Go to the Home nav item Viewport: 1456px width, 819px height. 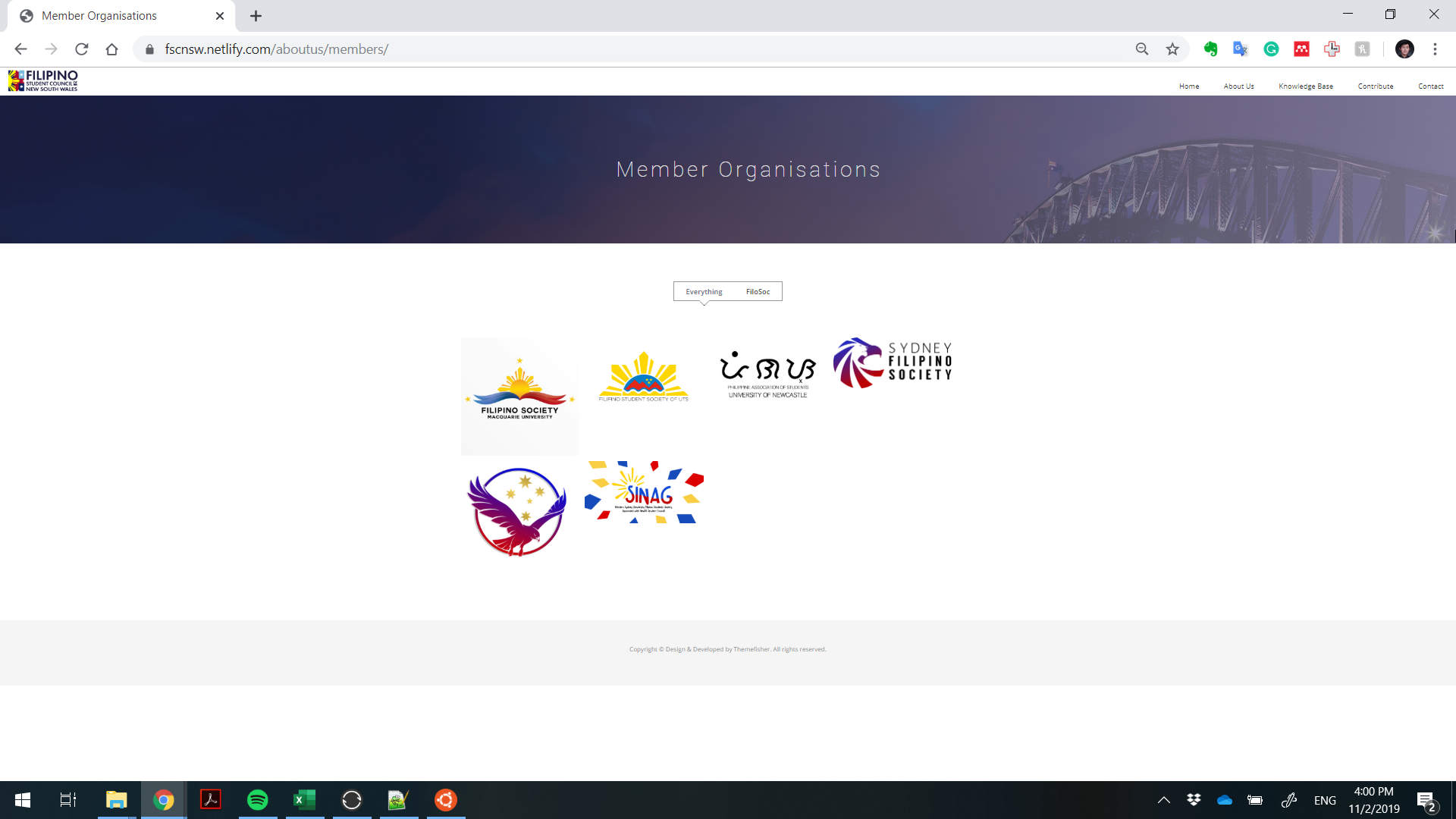pyautogui.click(x=1189, y=86)
